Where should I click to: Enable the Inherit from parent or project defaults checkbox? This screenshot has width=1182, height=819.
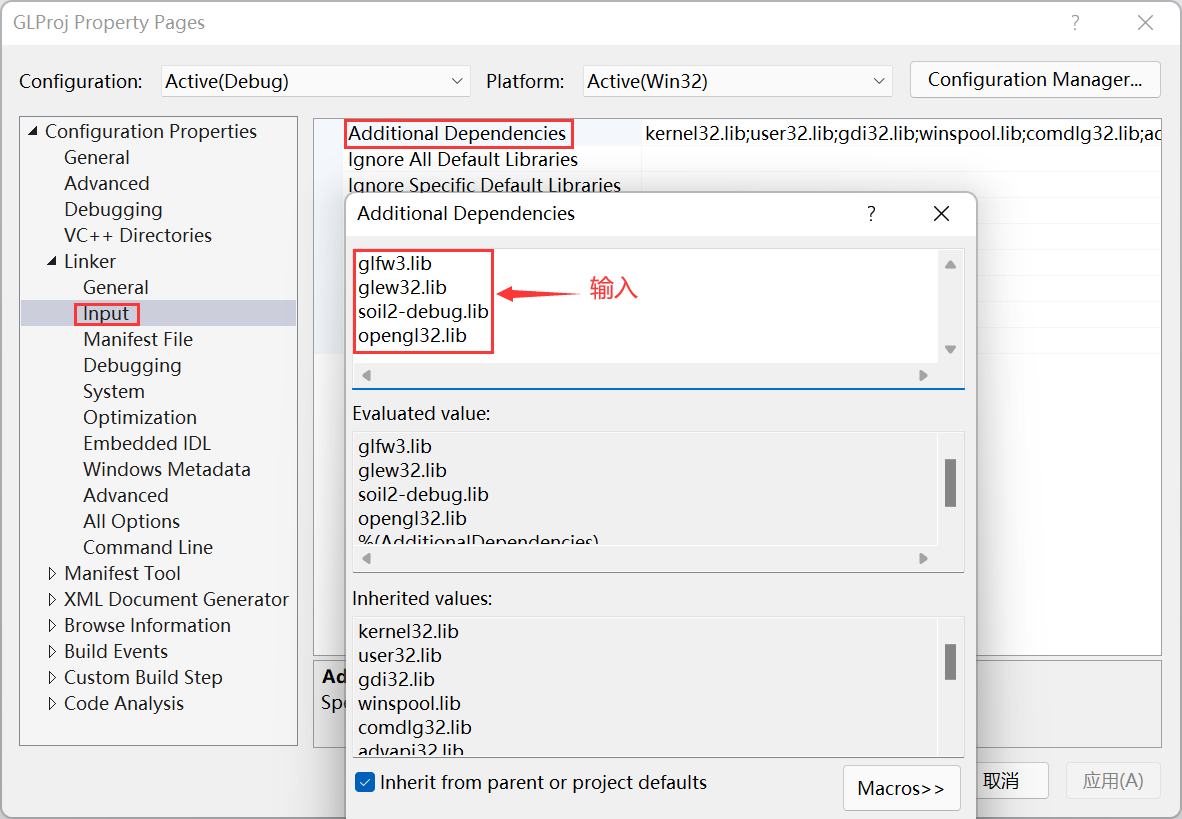click(x=366, y=784)
